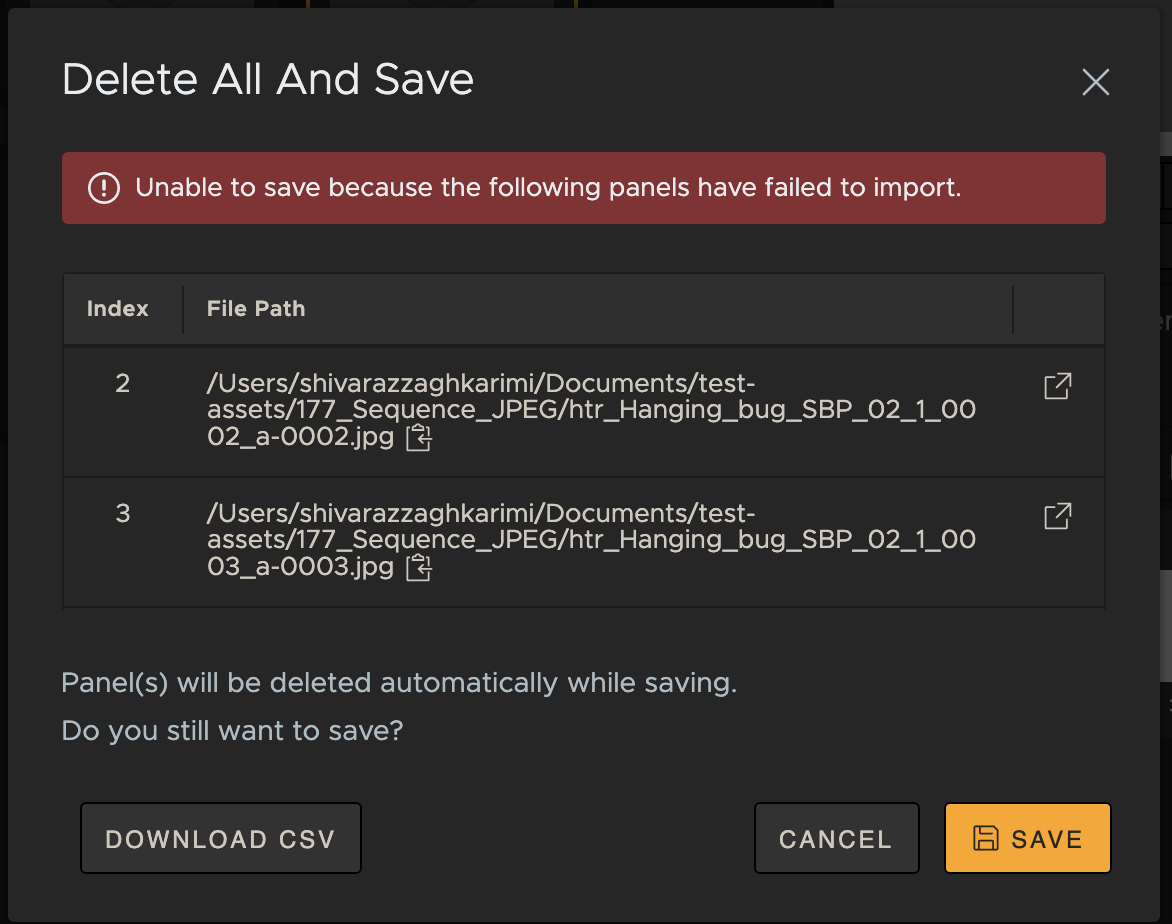The image size is (1172, 924).
Task: Click the 'Do you still want to save?' text
Action: pyautogui.click(x=232, y=731)
